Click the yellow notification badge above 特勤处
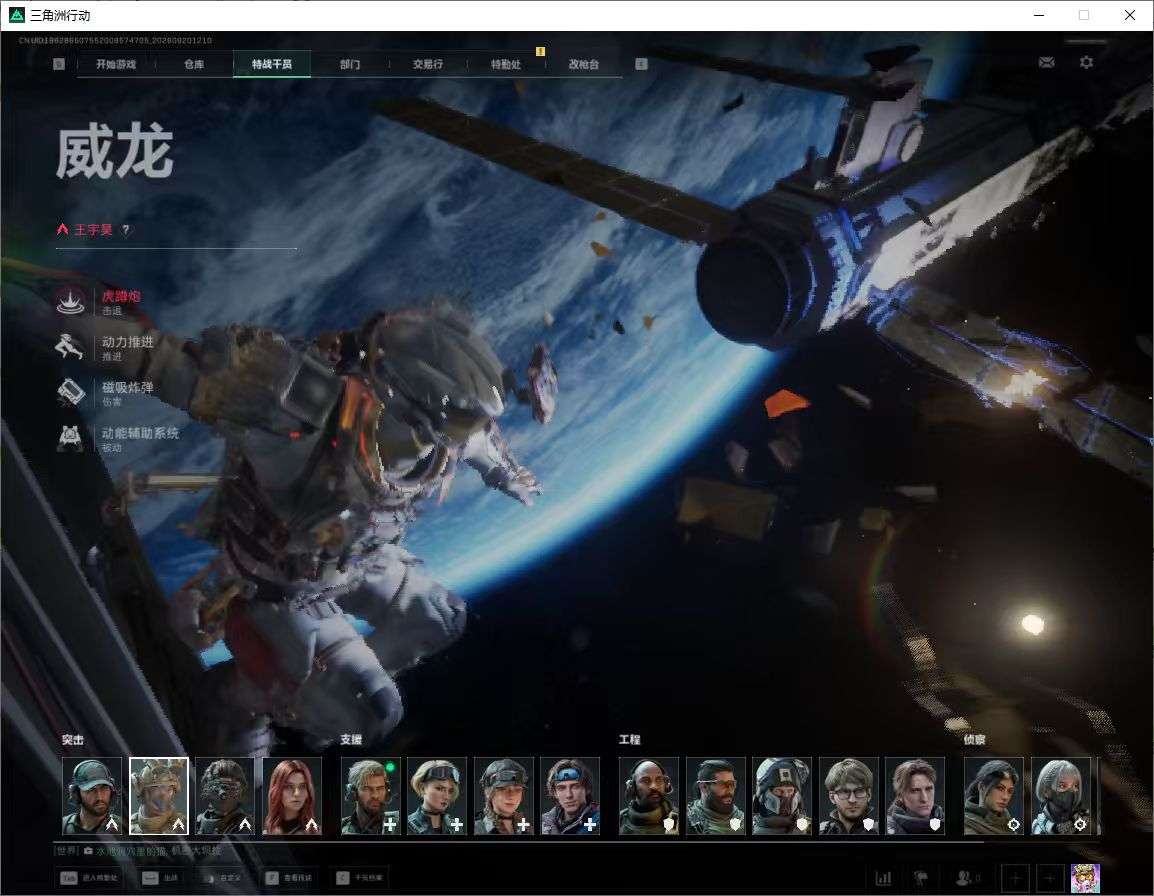Screen dimensions: 1154x896 540,52
